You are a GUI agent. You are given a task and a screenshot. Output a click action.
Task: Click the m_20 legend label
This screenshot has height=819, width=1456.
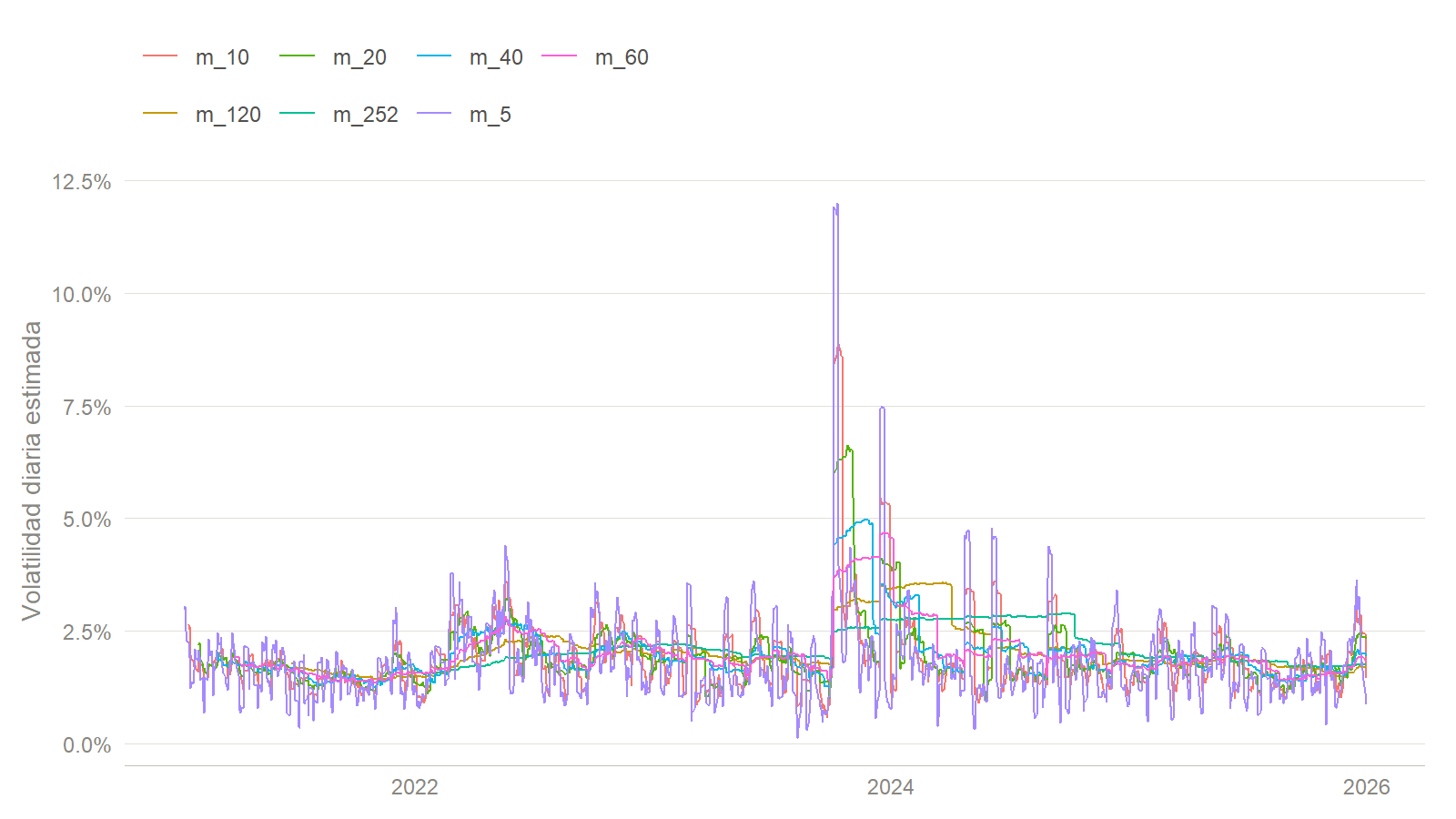pyautogui.click(x=359, y=57)
